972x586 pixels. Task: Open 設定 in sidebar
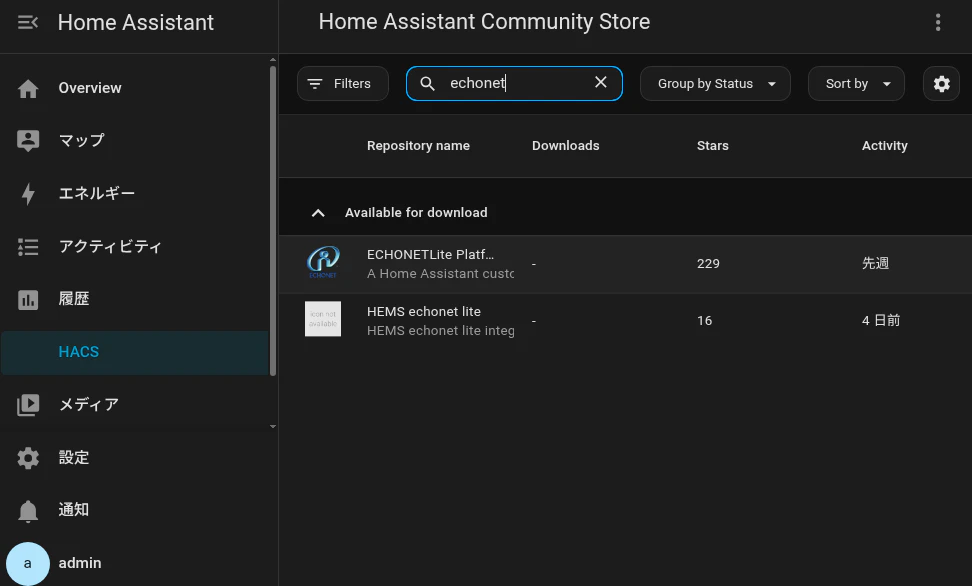[x=135, y=458]
